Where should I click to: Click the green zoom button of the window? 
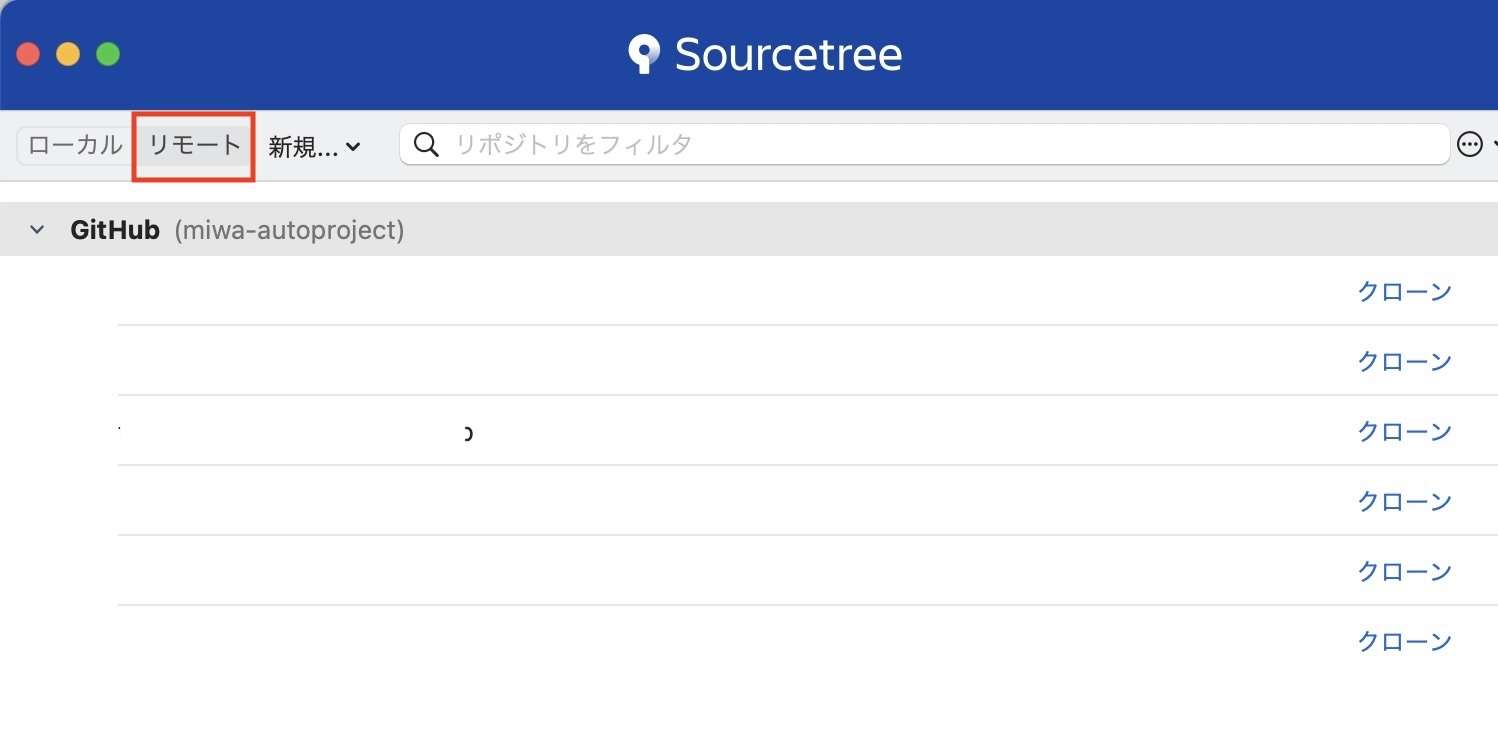[106, 54]
